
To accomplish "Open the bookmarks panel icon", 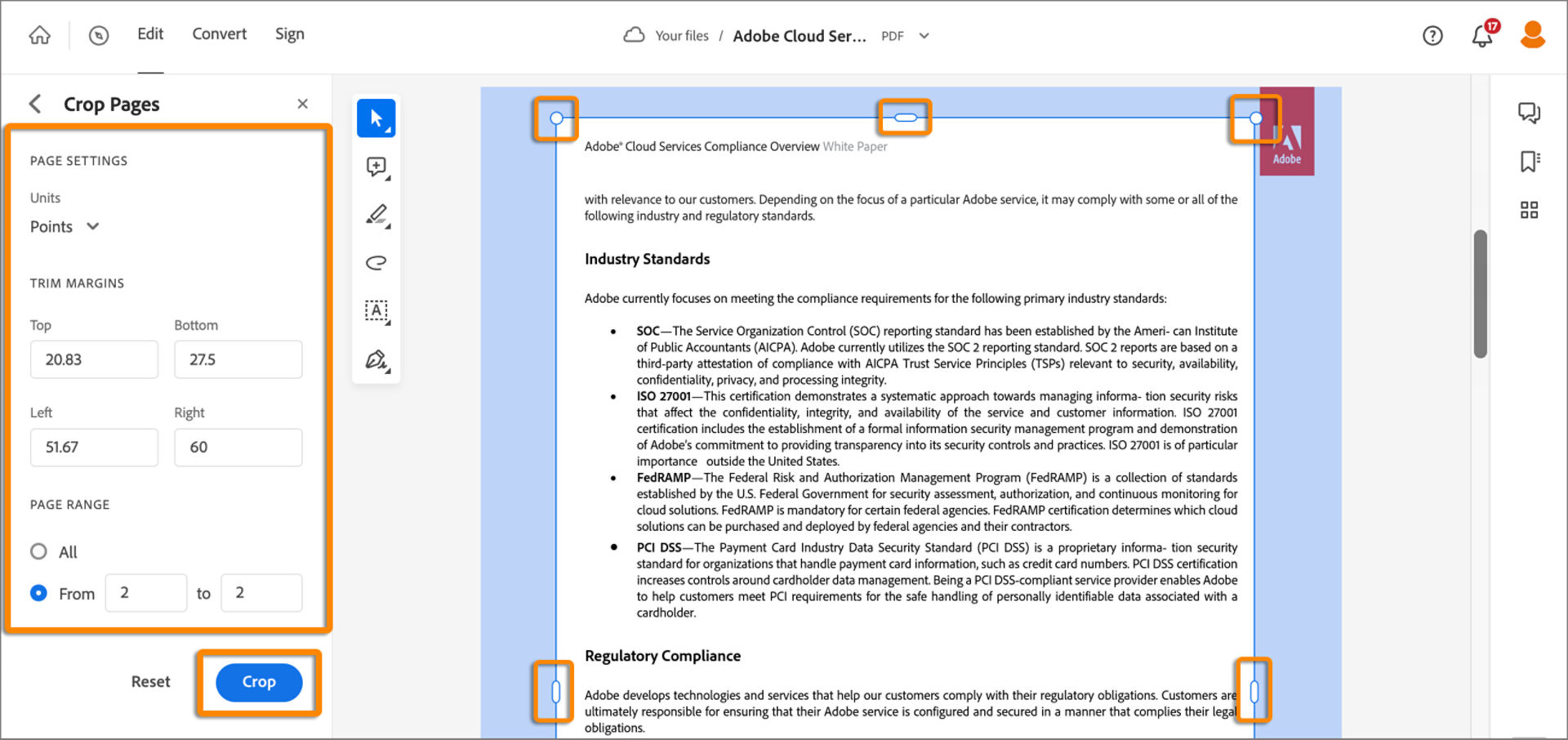I will pos(1530,161).
